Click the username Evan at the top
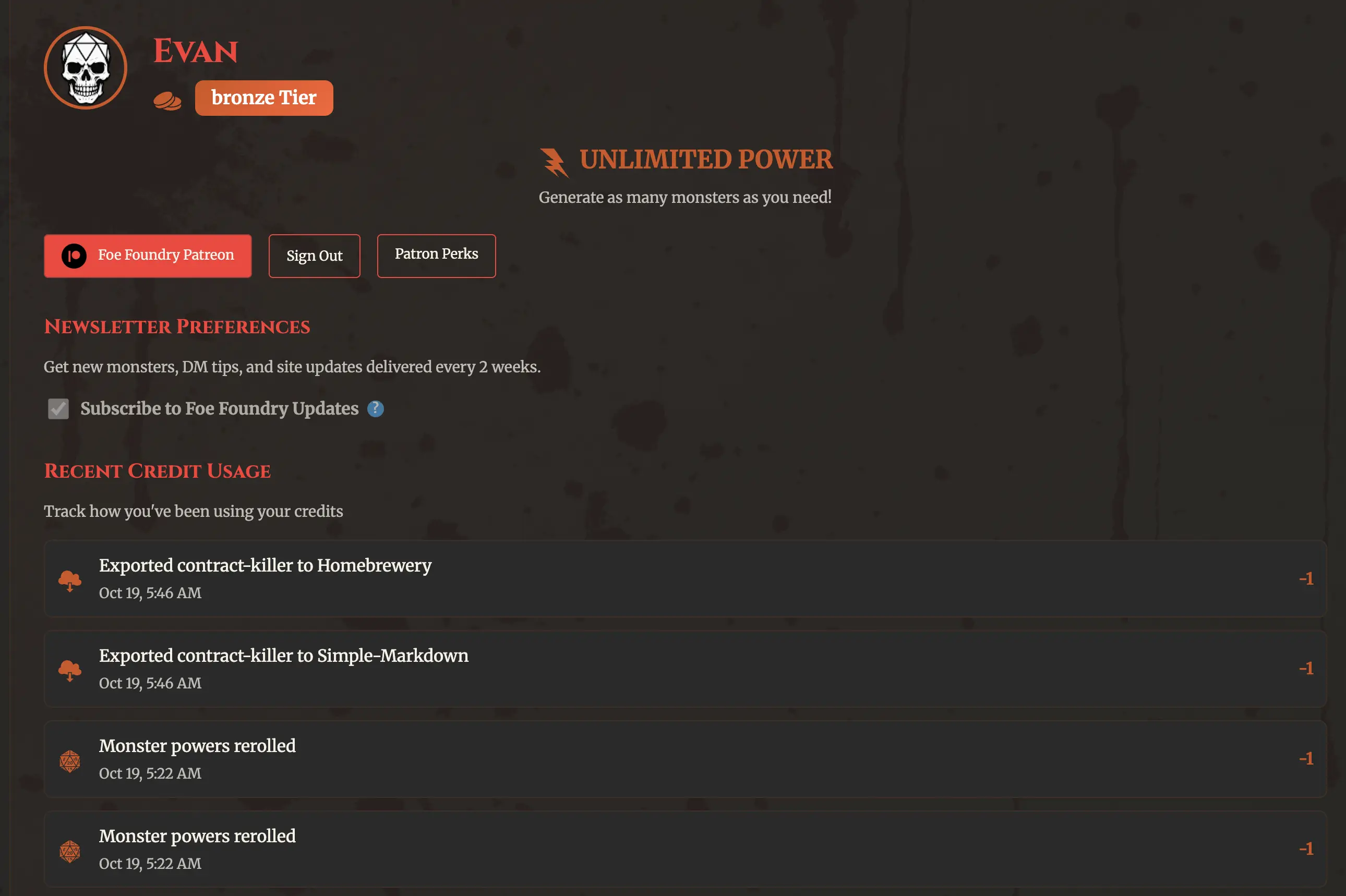Screen dimensions: 1346x896 tap(196, 52)
